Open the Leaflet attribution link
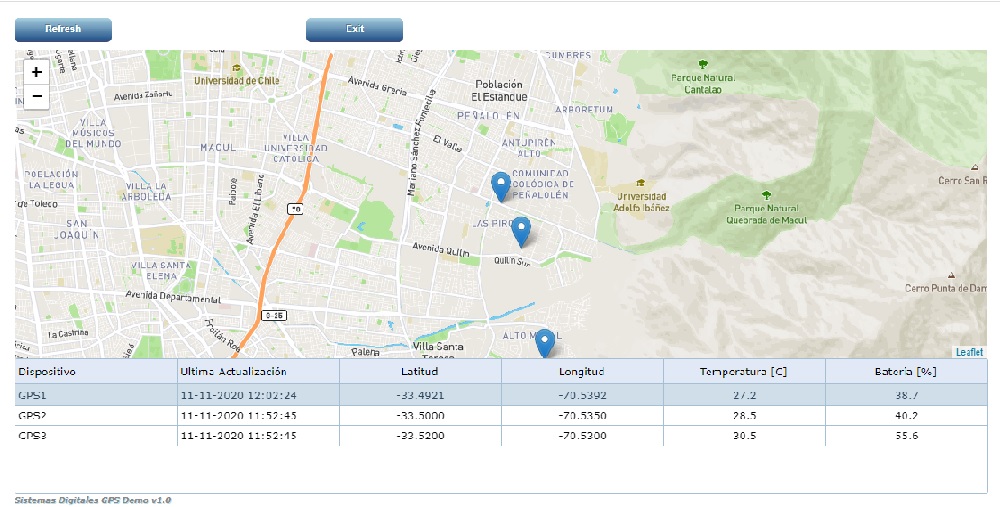Viewport: 1000px width, 507px height. 969,352
